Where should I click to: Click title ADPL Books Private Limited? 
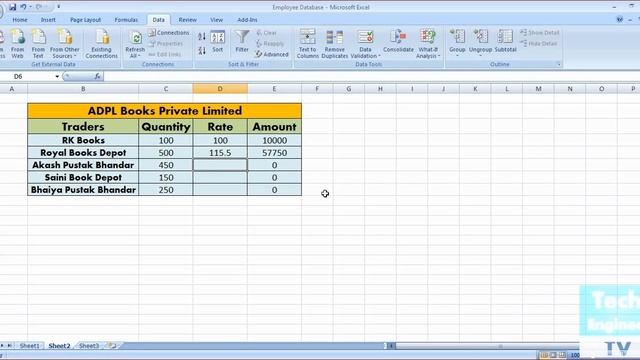165,111
